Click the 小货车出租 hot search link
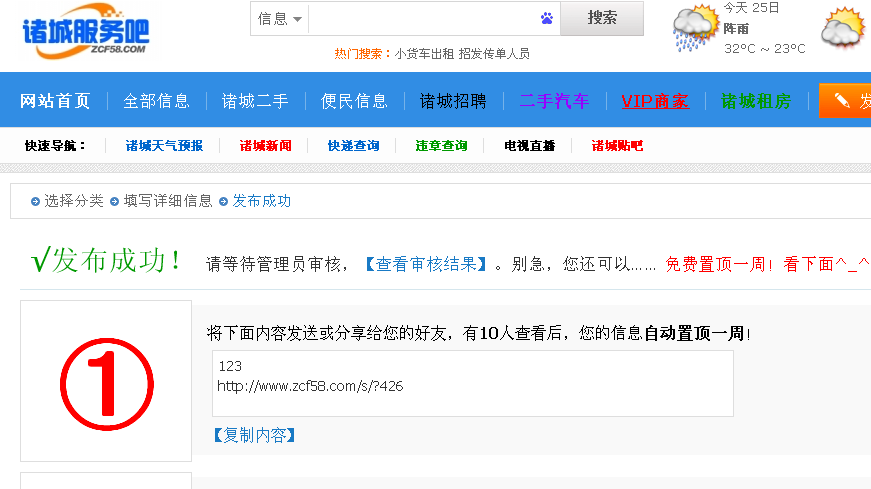The height and width of the screenshot is (489, 871). [424, 53]
